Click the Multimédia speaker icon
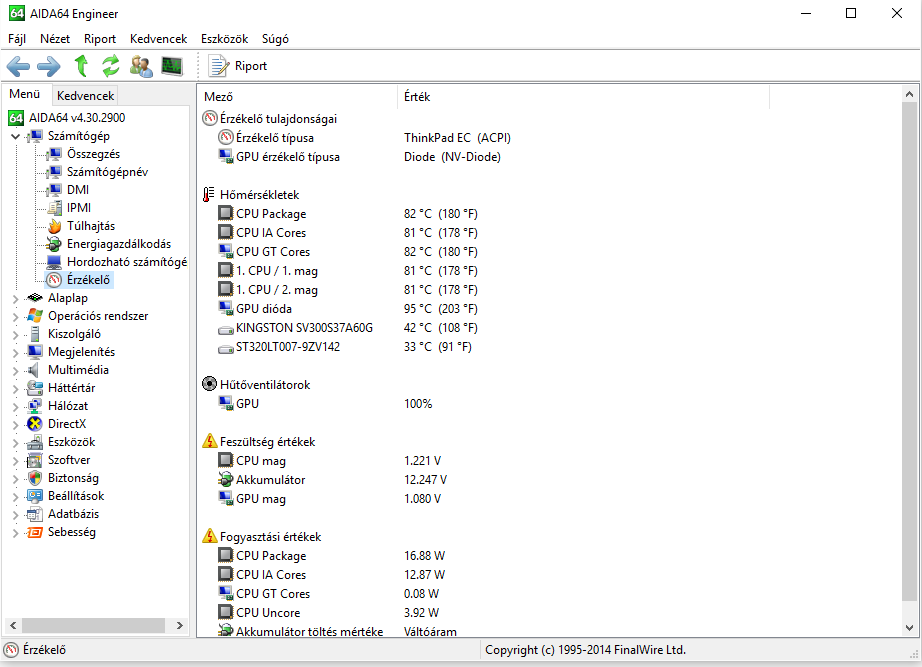The image size is (922, 667). 34,370
